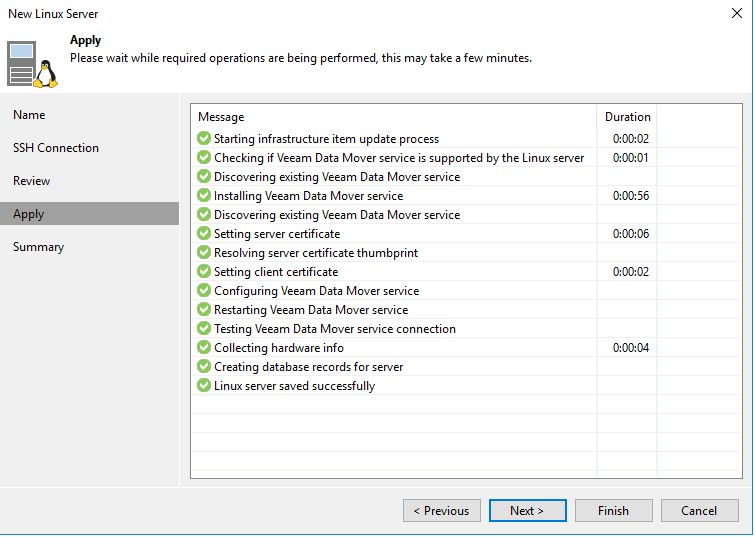The width and height of the screenshot is (754, 537).
Task: Select the Apply step in sidebar
Action: [89, 213]
